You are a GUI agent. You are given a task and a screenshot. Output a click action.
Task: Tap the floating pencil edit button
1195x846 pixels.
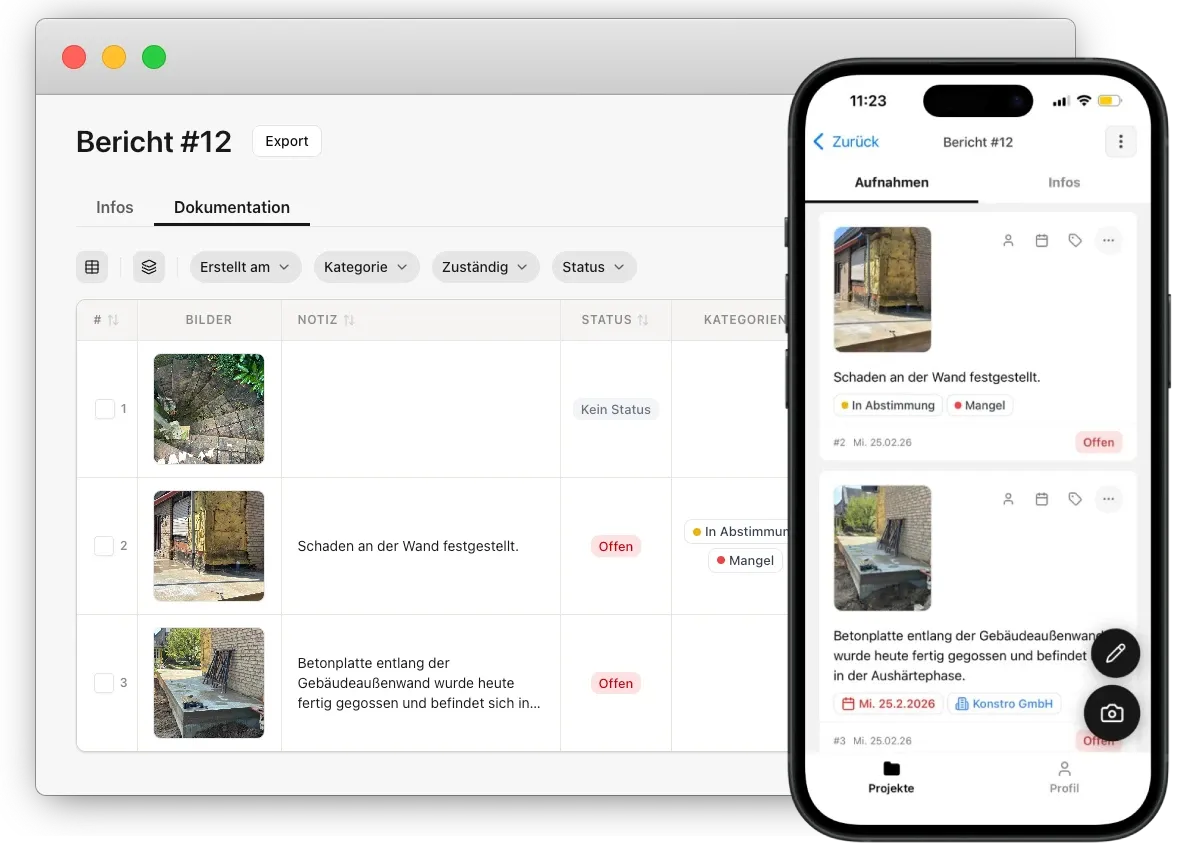pyautogui.click(x=1115, y=653)
